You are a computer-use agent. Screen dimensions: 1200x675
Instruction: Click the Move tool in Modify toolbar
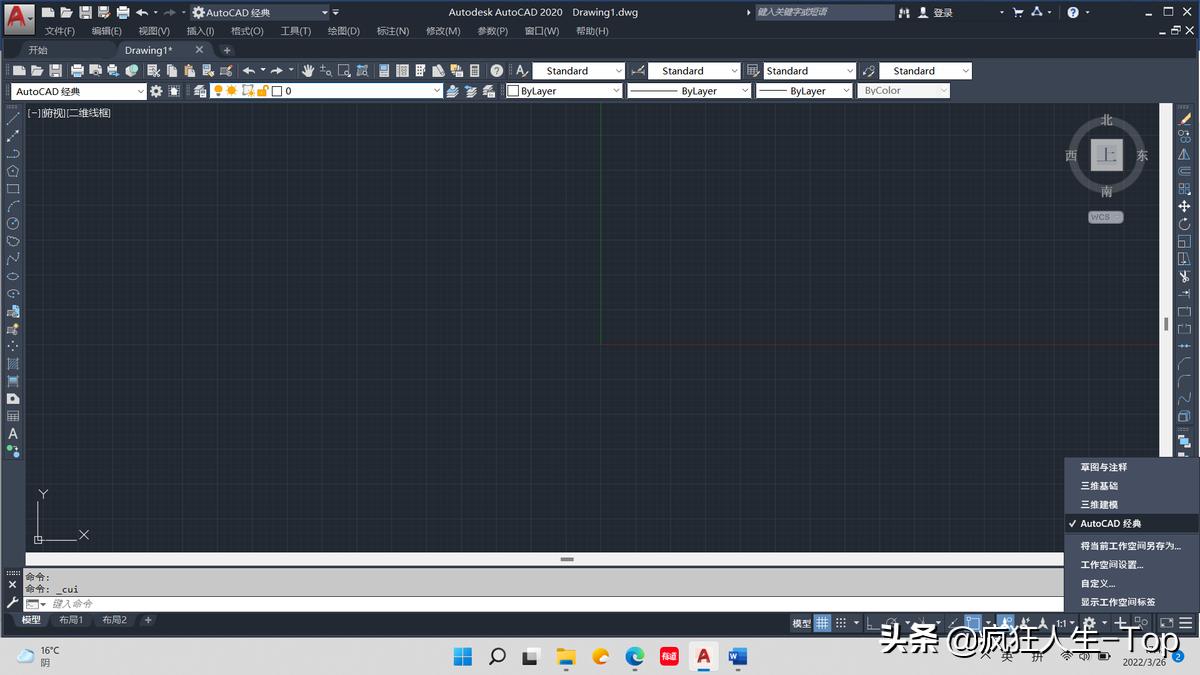pyautogui.click(x=1184, y=206)
